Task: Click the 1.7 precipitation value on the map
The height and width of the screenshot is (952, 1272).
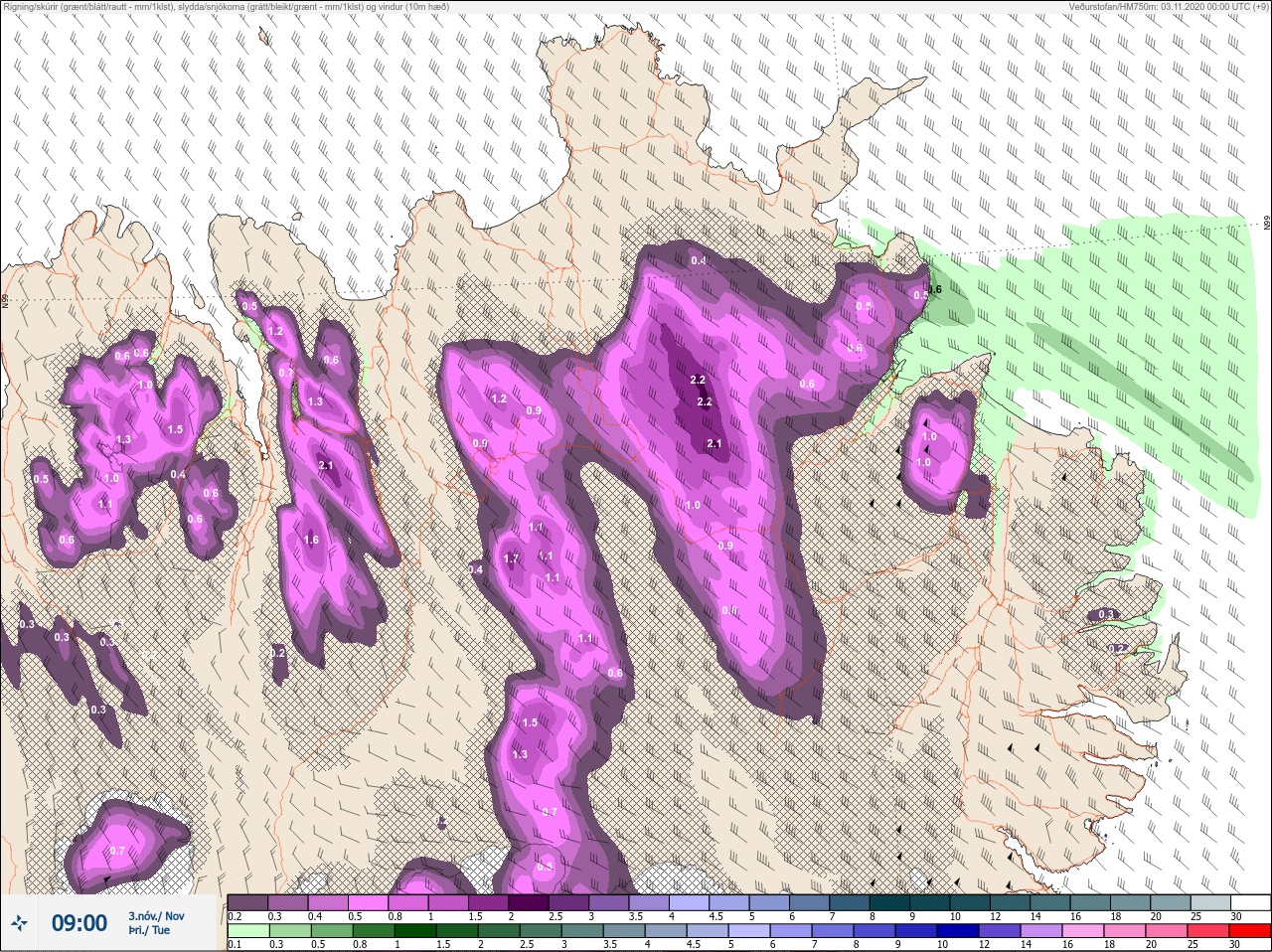Action: (x=512, y=559)
